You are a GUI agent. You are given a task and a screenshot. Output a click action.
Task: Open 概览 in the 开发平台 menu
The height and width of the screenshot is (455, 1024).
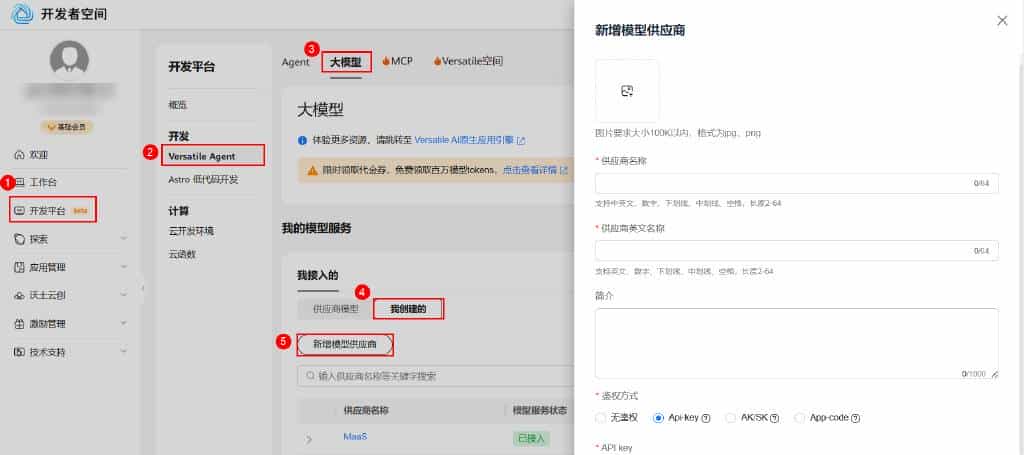coord(178,105)
